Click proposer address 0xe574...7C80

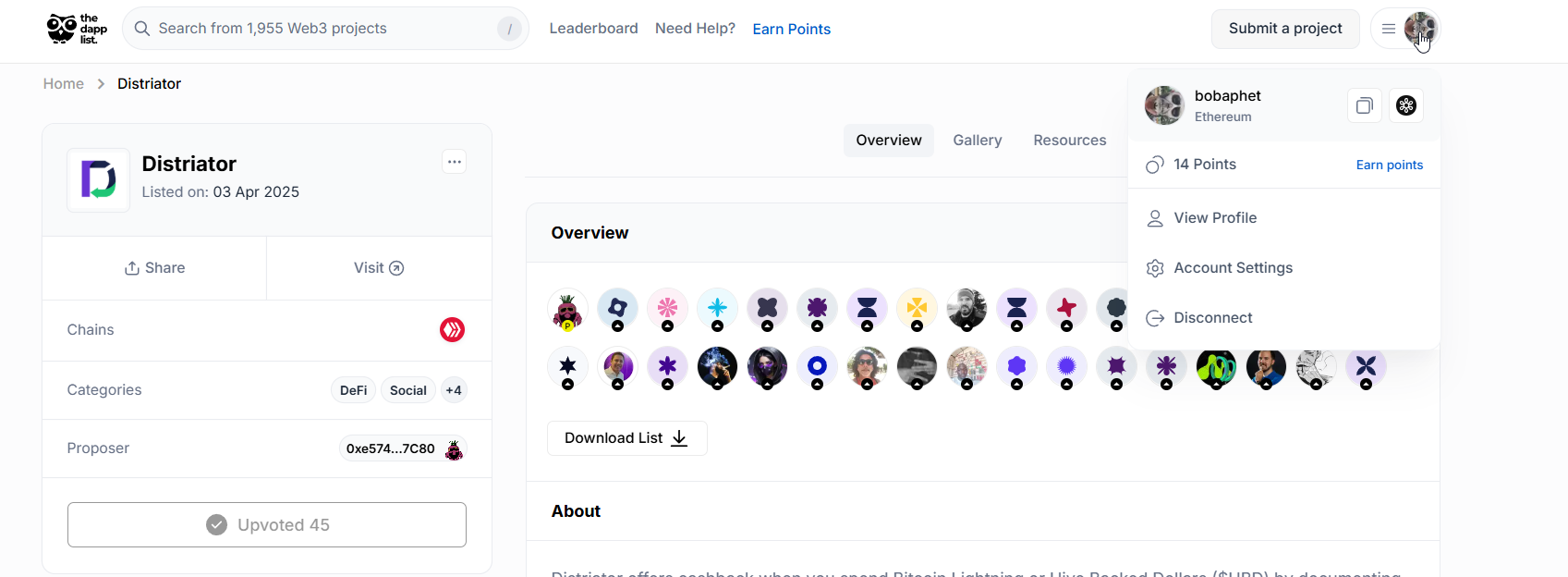(390, 448)
